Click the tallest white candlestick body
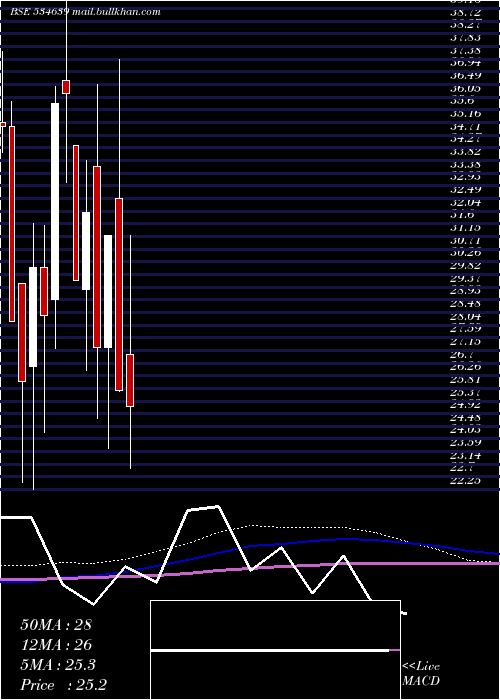Image resolution: width=500 pixels, height=700 pixels. (55, 201)
